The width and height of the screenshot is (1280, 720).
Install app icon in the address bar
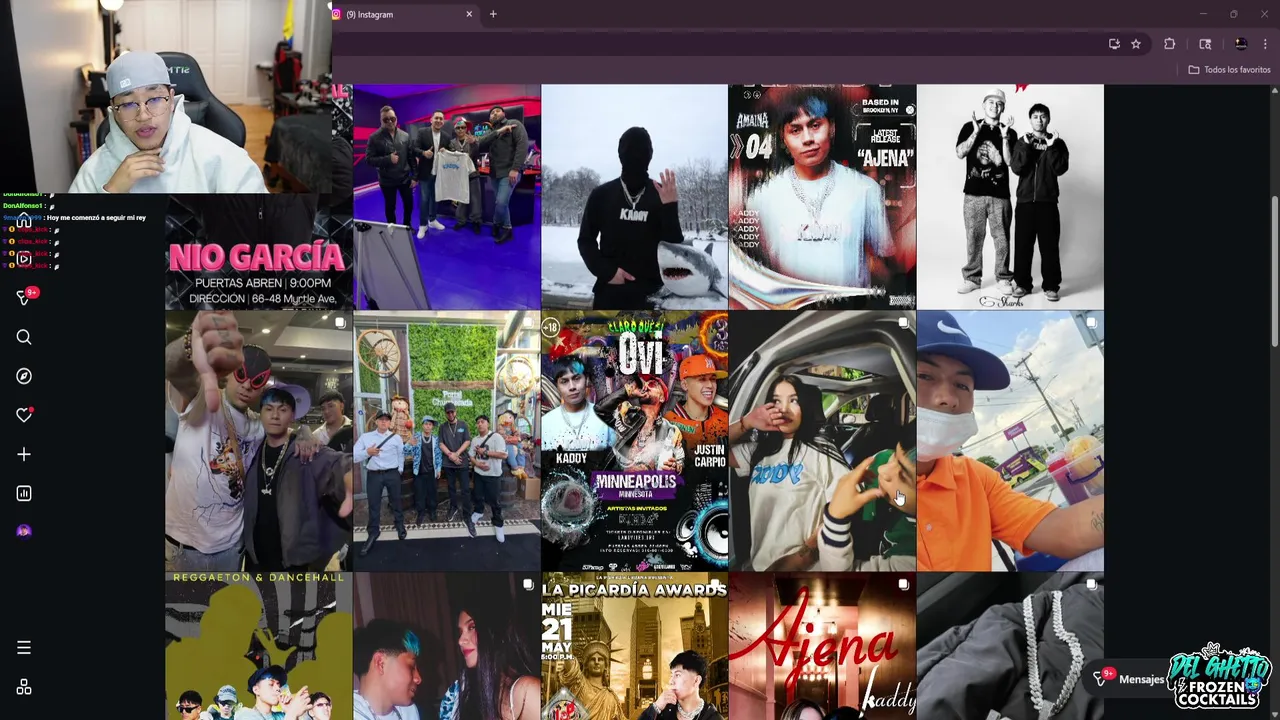(1114, 44)
